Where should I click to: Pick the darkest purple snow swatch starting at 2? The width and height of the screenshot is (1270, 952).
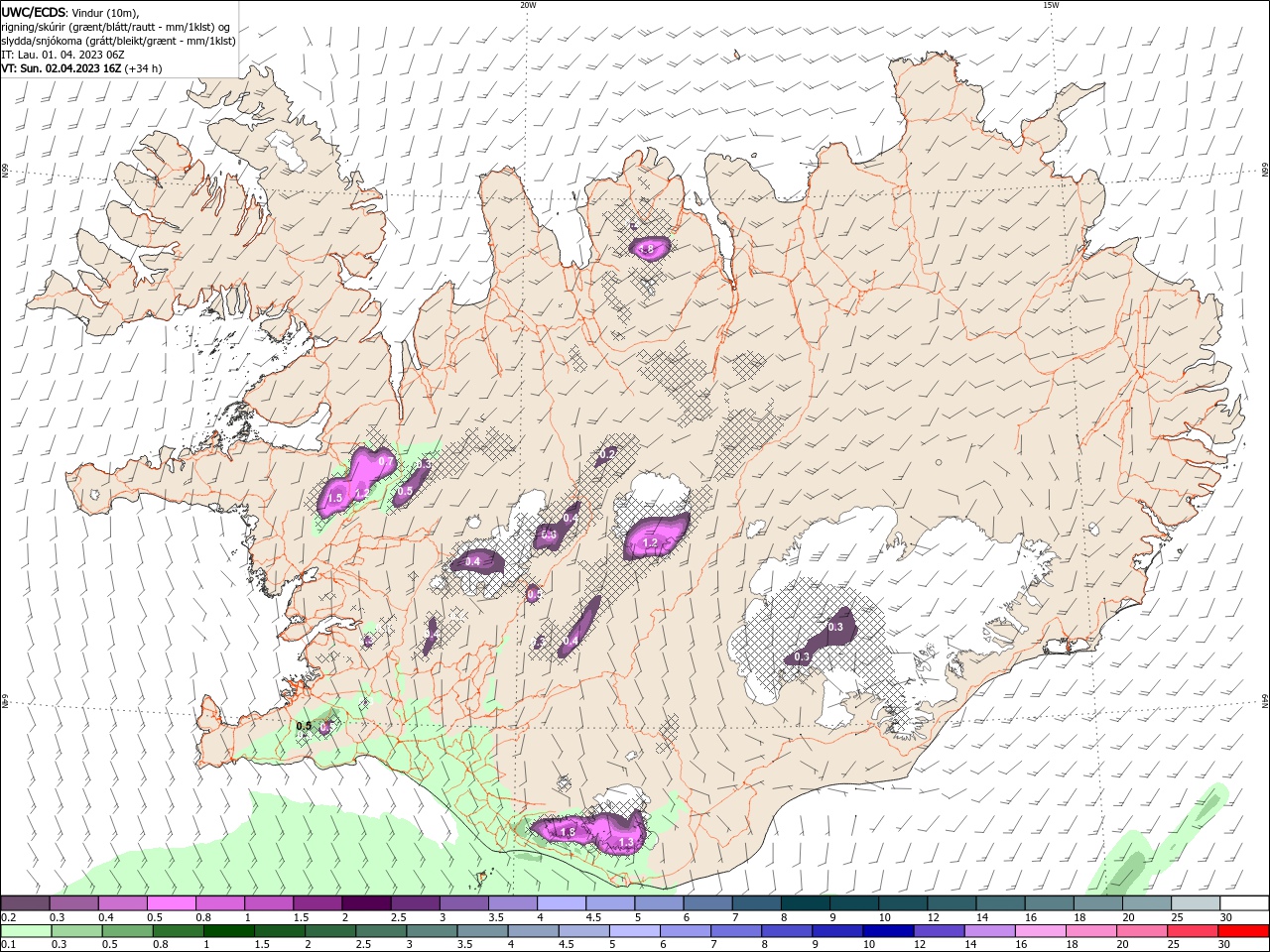tap(365, 903)
